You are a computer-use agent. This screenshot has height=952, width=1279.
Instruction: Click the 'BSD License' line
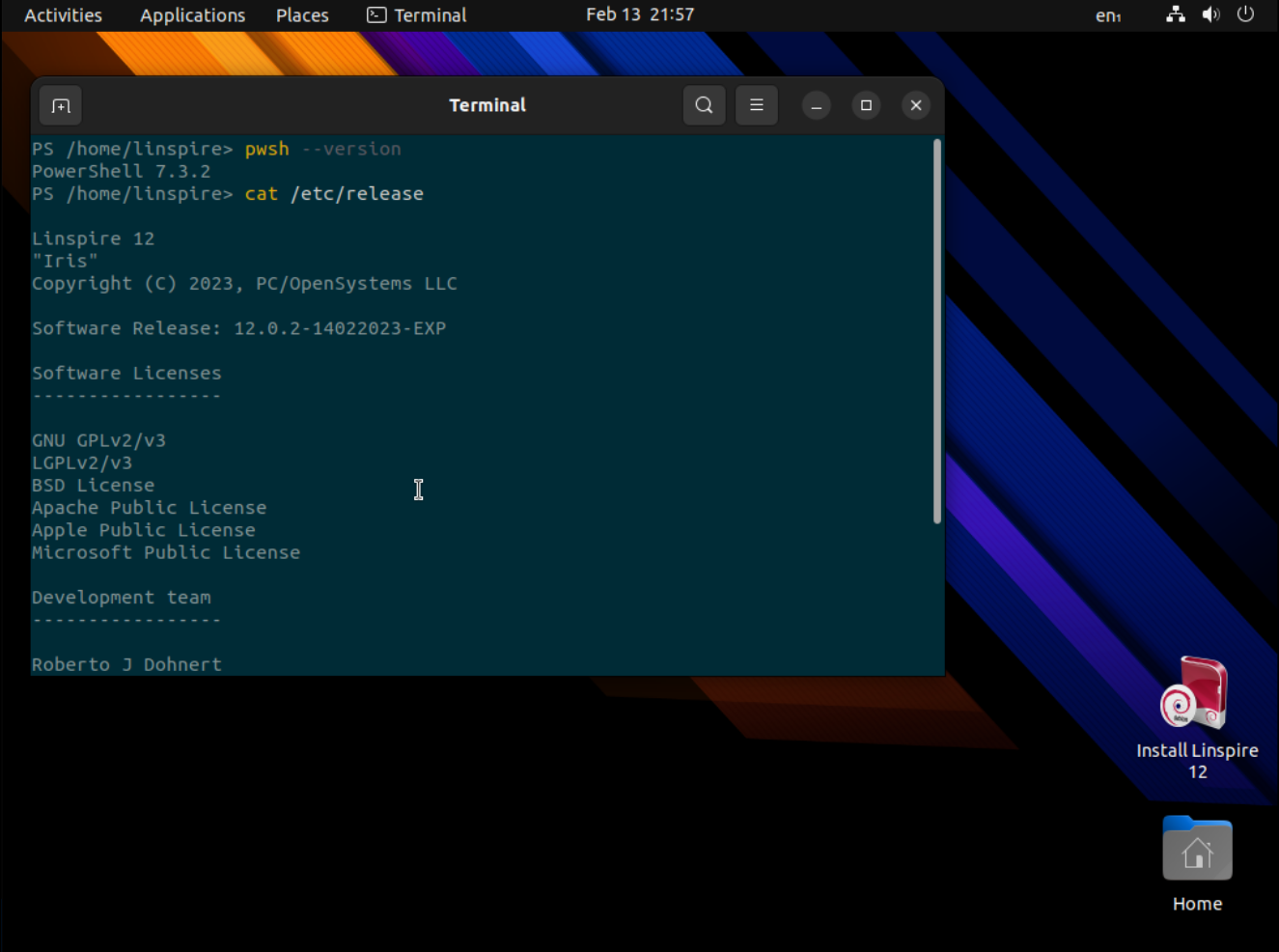coord(94,485)
